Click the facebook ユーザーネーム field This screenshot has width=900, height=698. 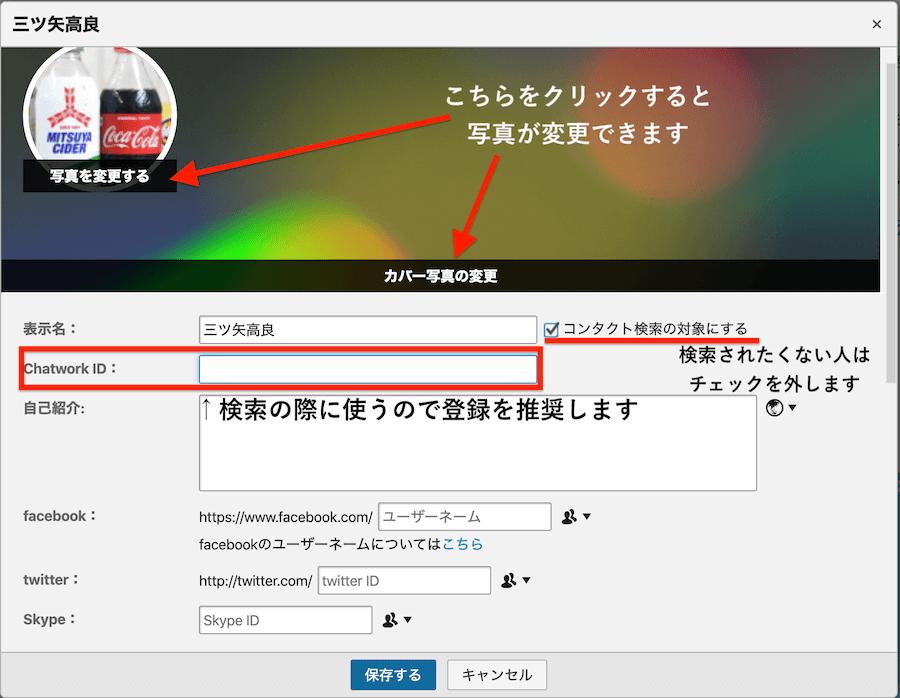coord(465,517)
